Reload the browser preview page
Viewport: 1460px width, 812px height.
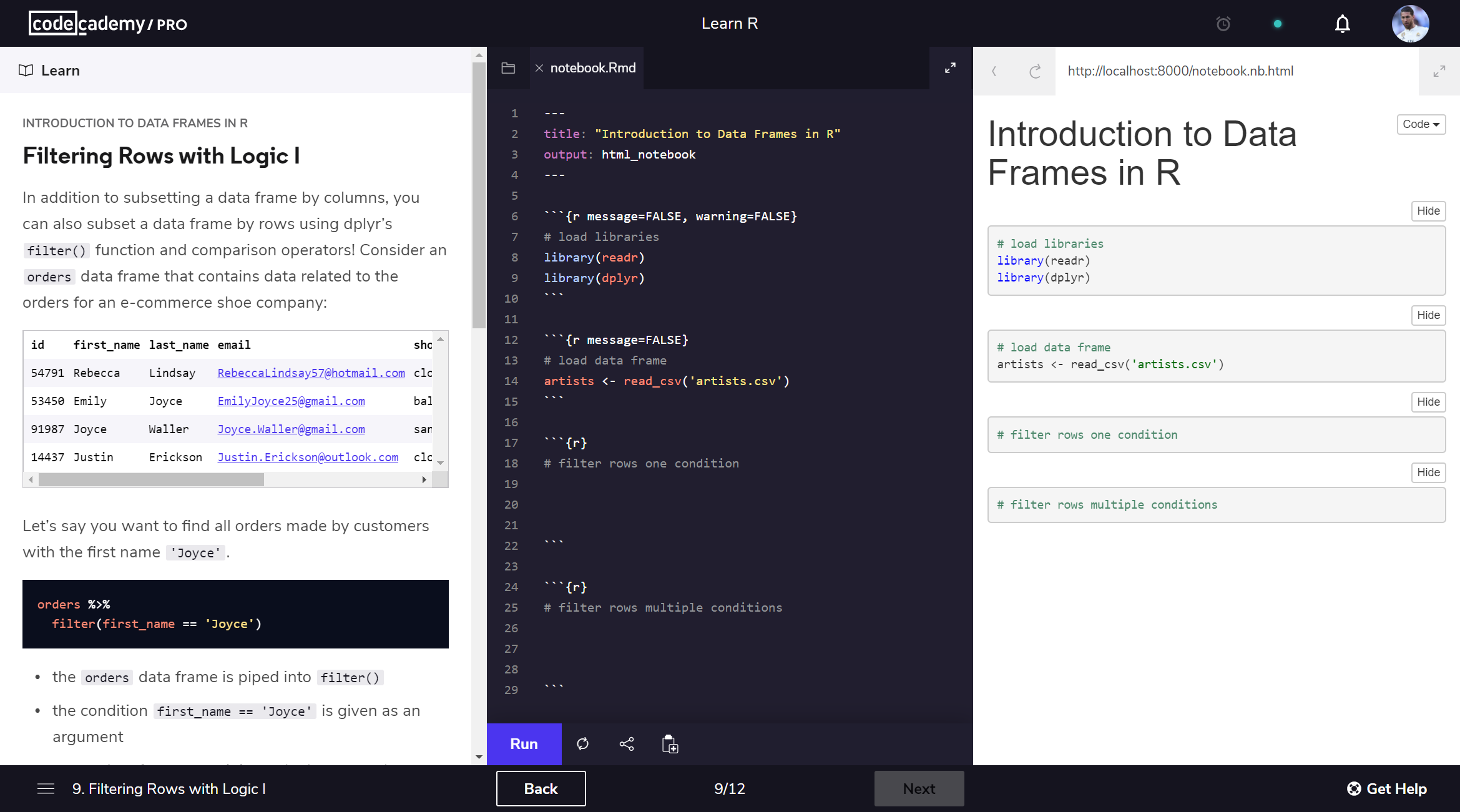[x=1034, y=71]
